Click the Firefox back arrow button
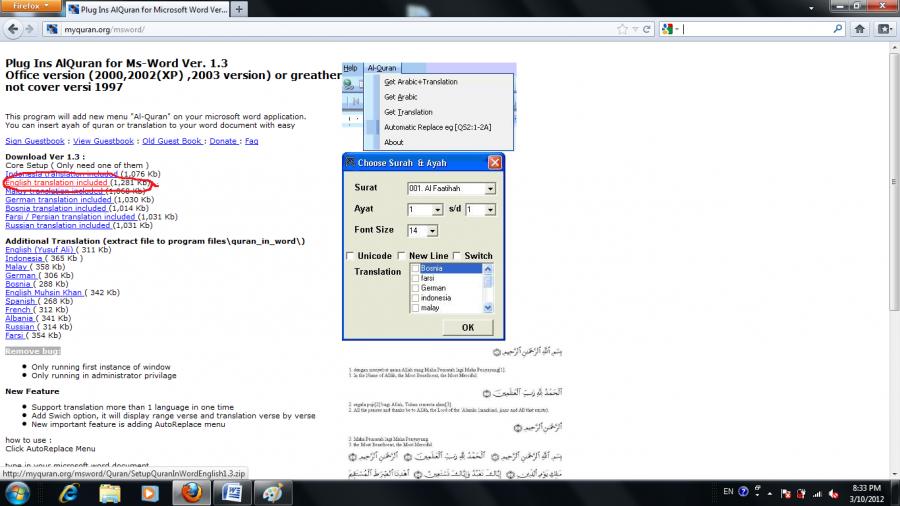This screenshot has height=506, width=900. tap(13, 29)
